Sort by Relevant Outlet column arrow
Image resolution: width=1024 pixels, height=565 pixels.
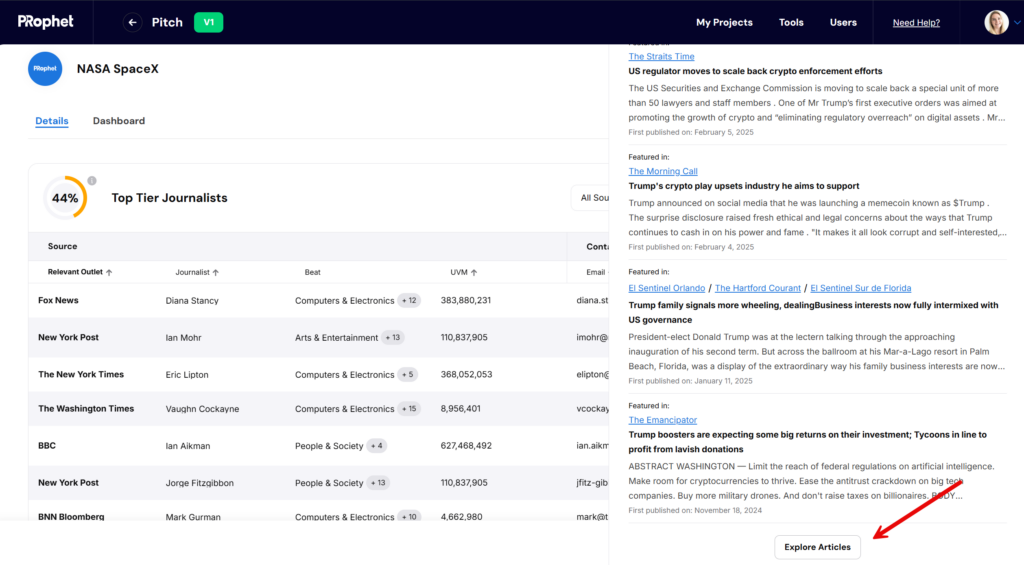109,272
